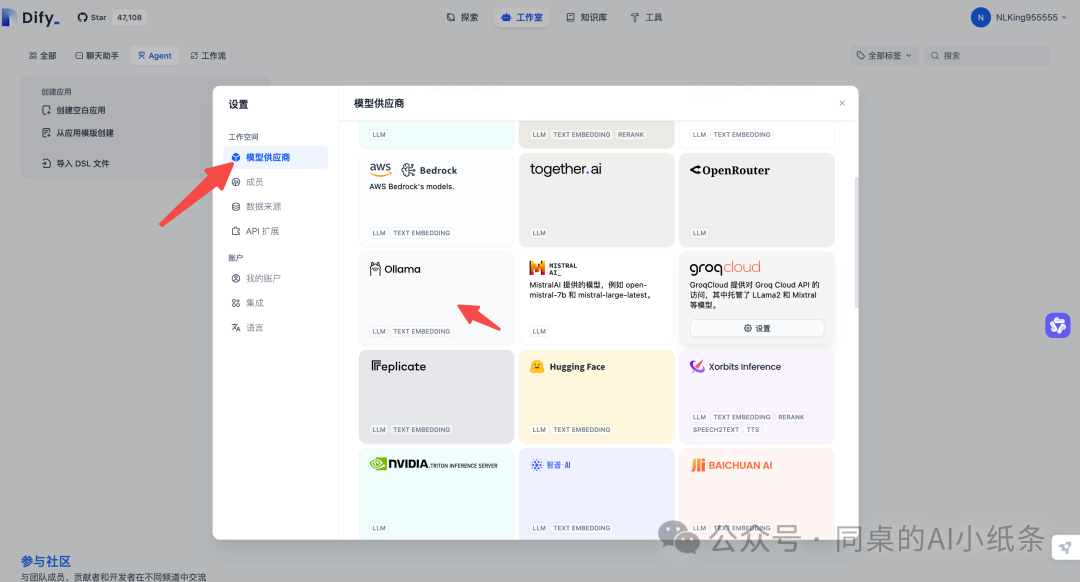This screenshot has height=582, width=1080.
Task: Select the BAICHUAN AI provider card
Action: click(x=757, y=494)
